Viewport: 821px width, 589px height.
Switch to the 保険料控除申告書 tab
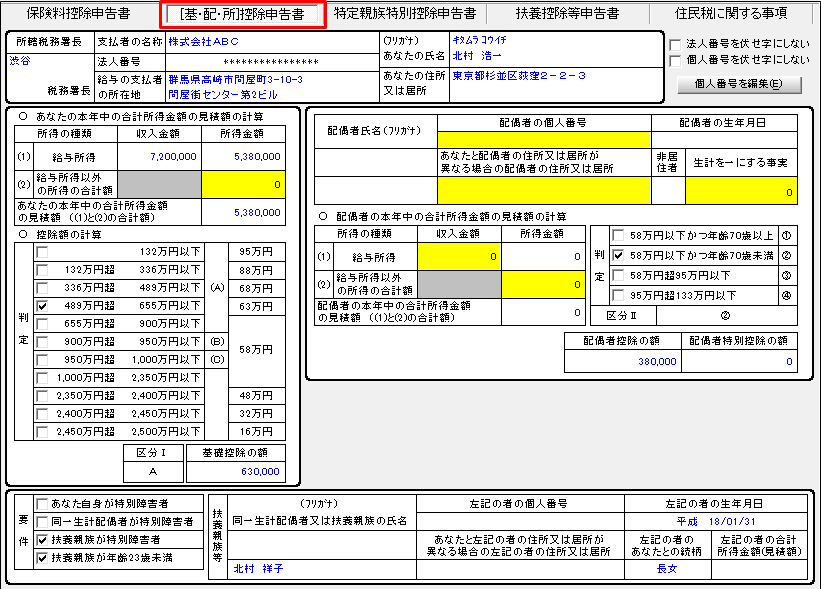[79, 14]
